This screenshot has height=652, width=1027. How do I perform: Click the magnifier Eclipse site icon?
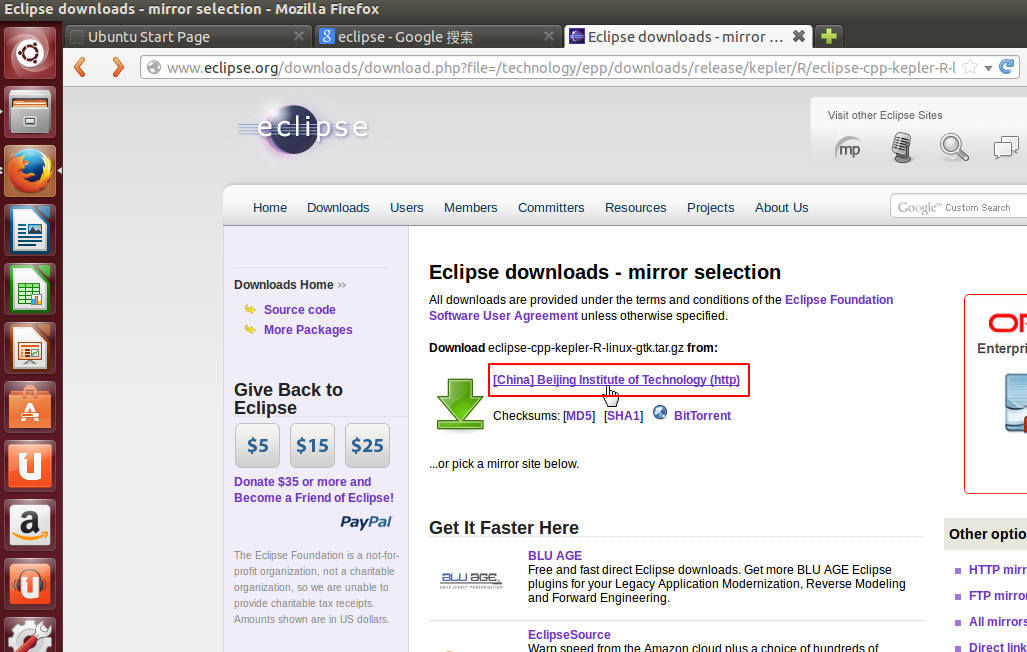954,147
